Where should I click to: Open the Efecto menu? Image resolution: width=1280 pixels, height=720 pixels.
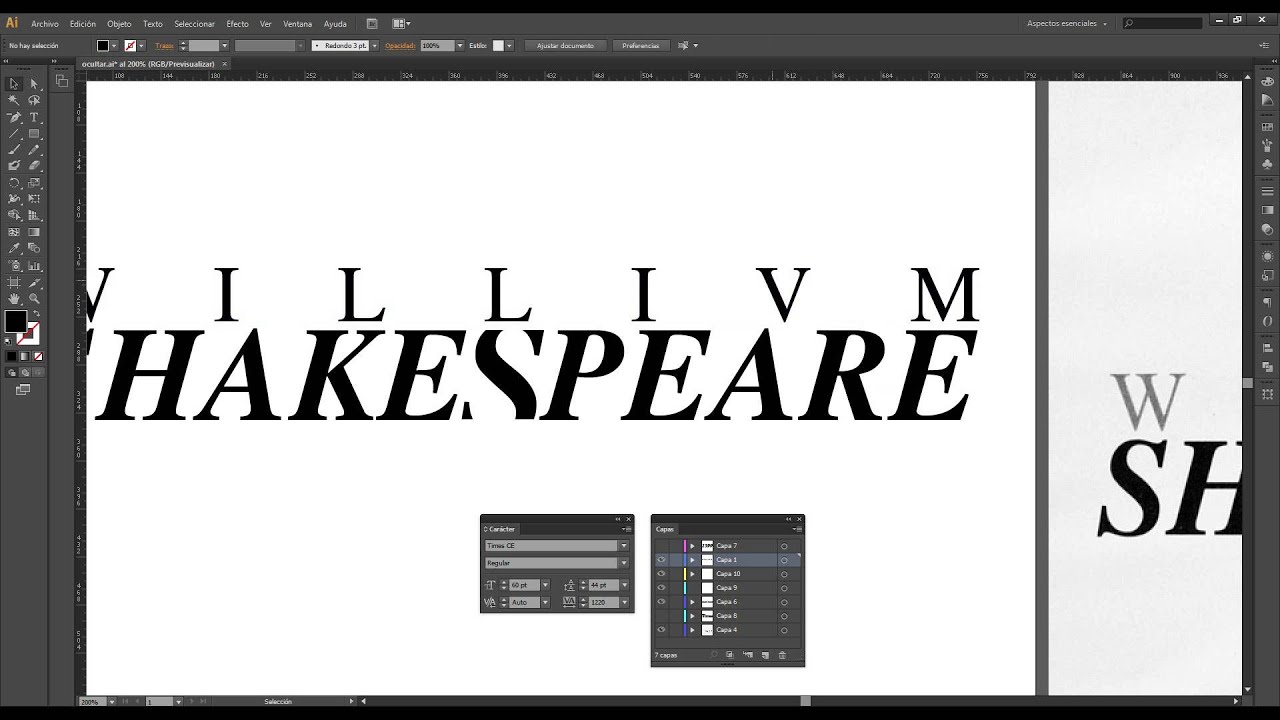click(237, 23)
